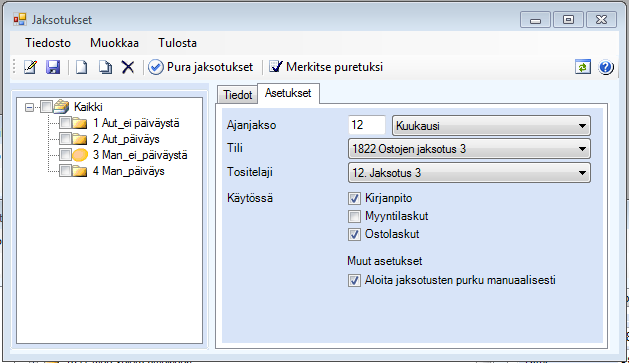This screenshot has height=363, width=629.
Task: Click the green refresh icon
Action: pyautogui.click(x=583, y=67)
